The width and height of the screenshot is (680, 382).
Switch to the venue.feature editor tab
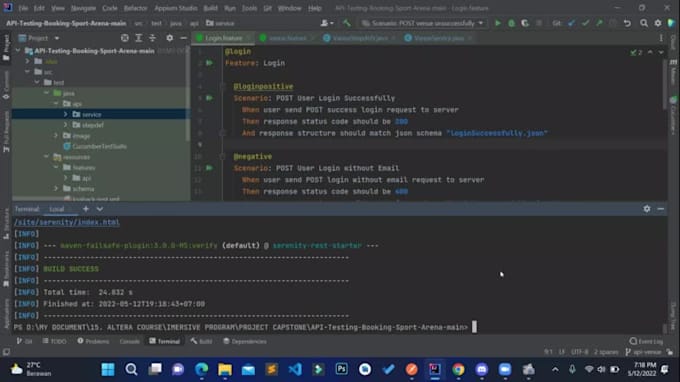click(x=286, y=38)
